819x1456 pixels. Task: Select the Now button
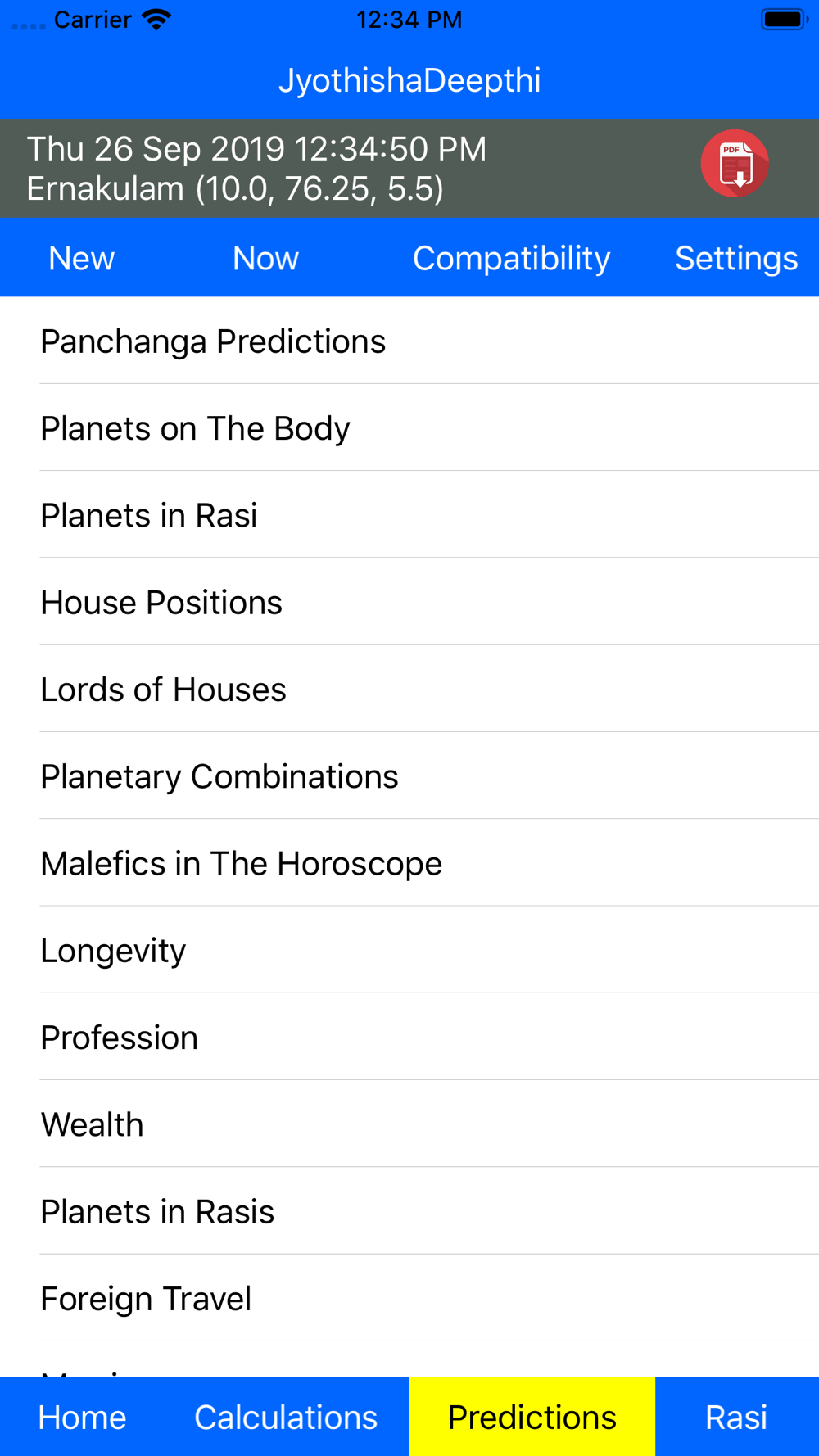coord(265,258)
